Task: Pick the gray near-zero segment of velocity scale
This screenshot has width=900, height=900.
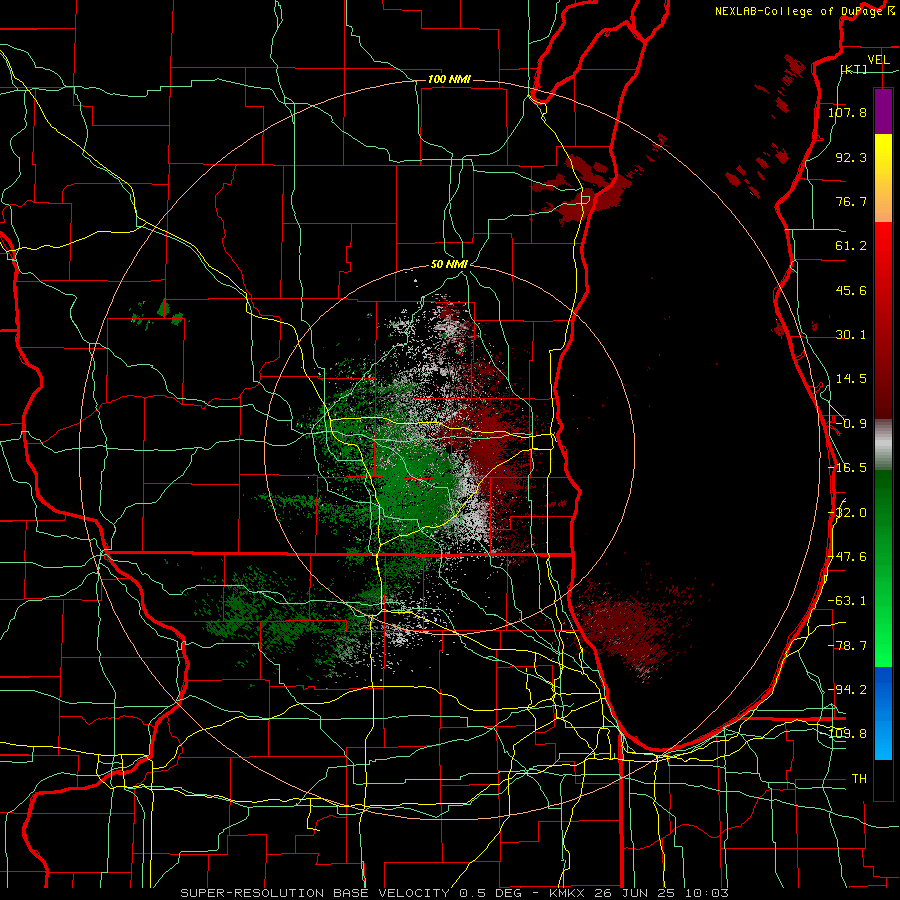Action: tap(883, 445)
